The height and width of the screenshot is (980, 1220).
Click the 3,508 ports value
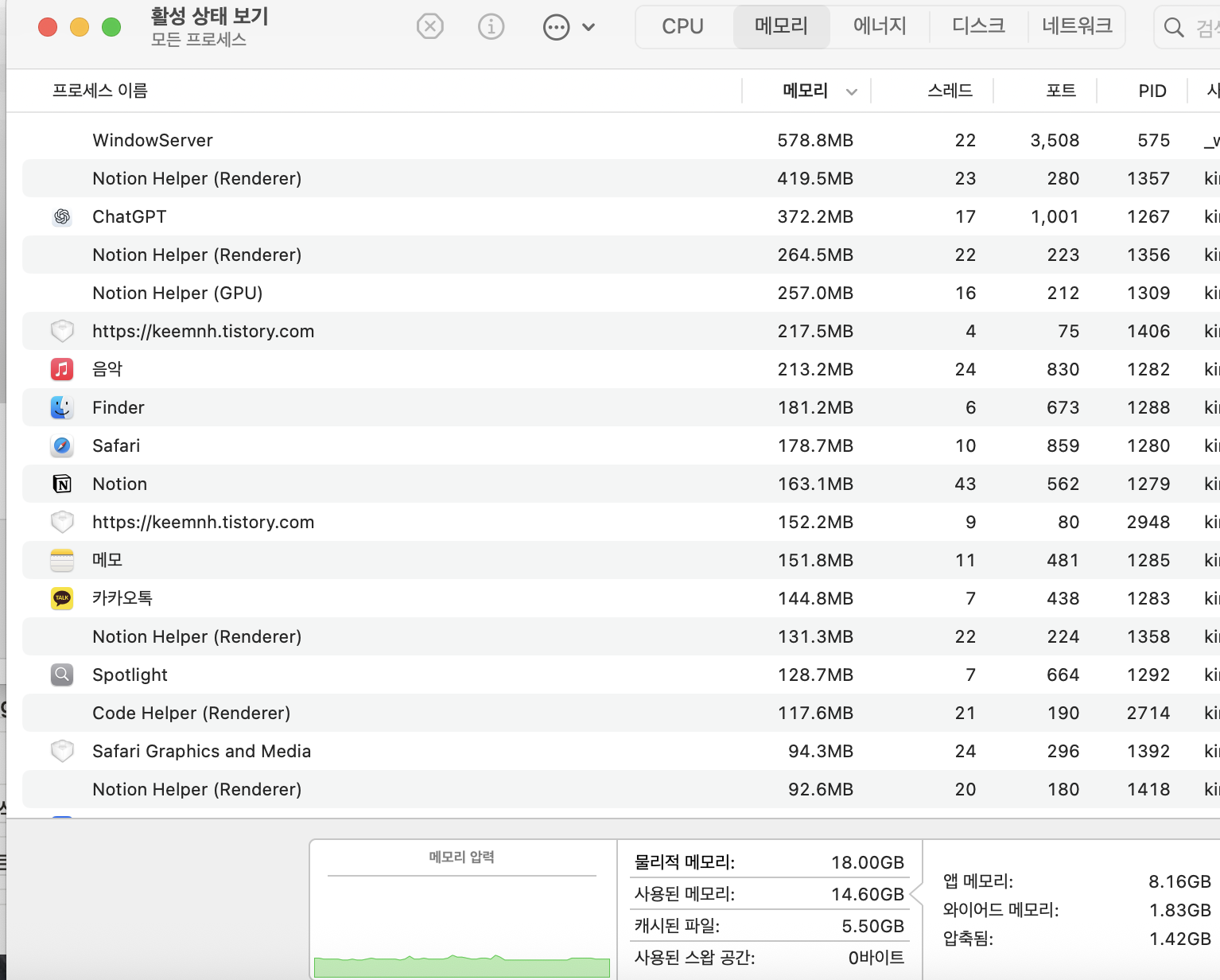1055,140
